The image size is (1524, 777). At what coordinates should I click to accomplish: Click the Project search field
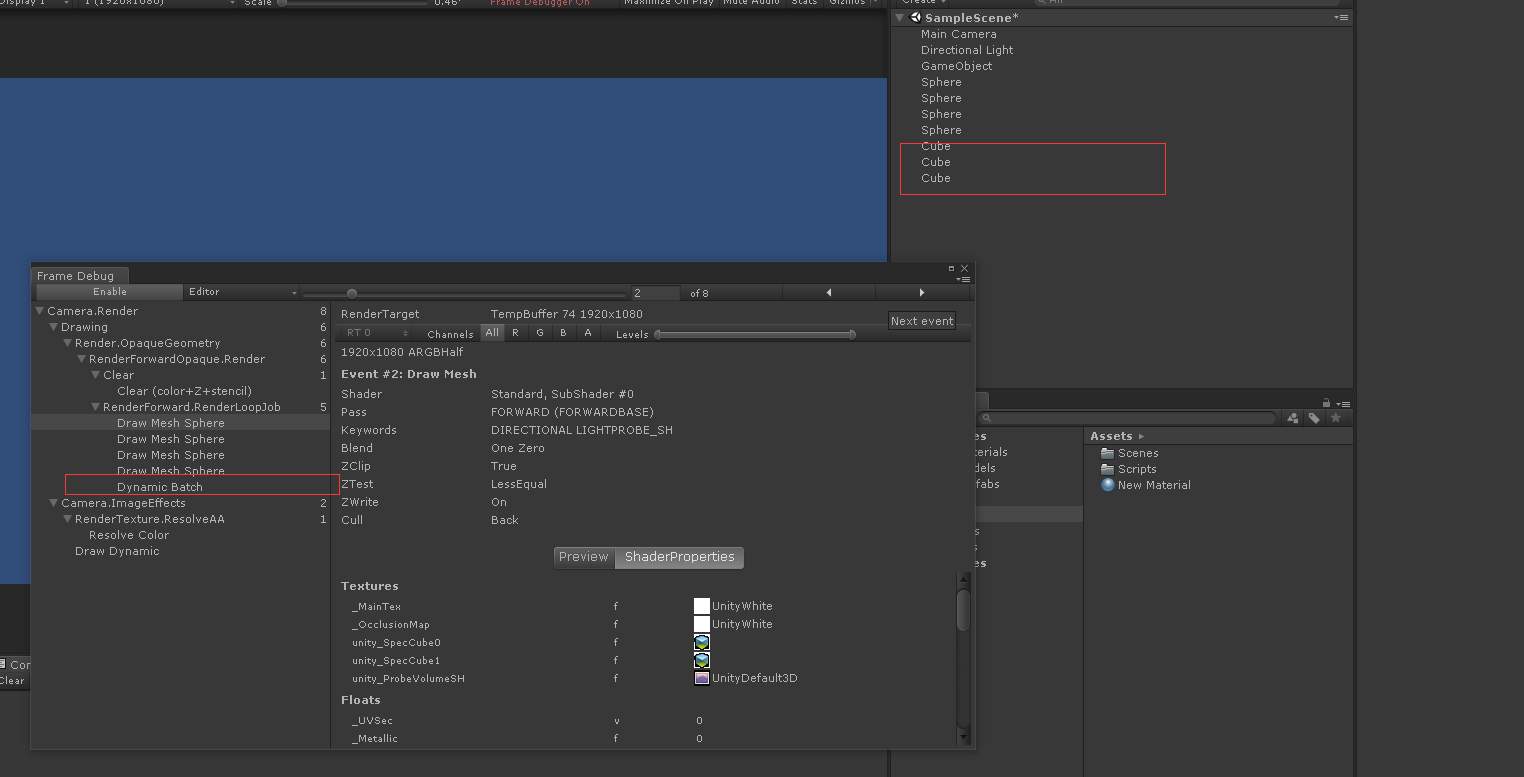tap(1127, 418)
